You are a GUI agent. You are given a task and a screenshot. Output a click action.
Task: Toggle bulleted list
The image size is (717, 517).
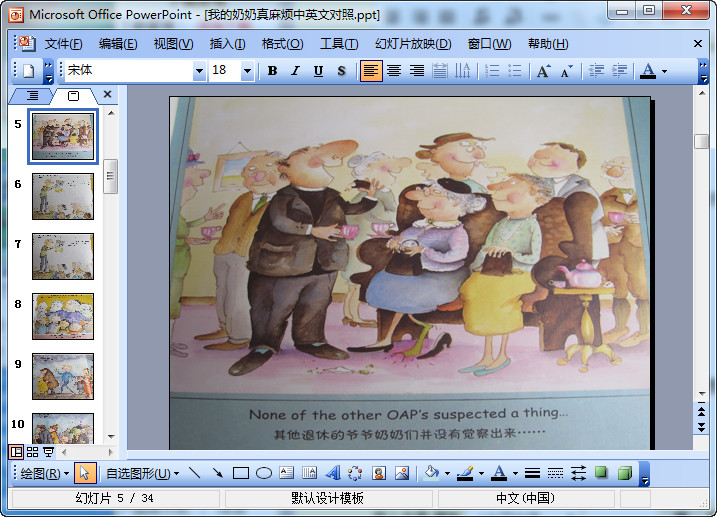[x=514, y=71]
